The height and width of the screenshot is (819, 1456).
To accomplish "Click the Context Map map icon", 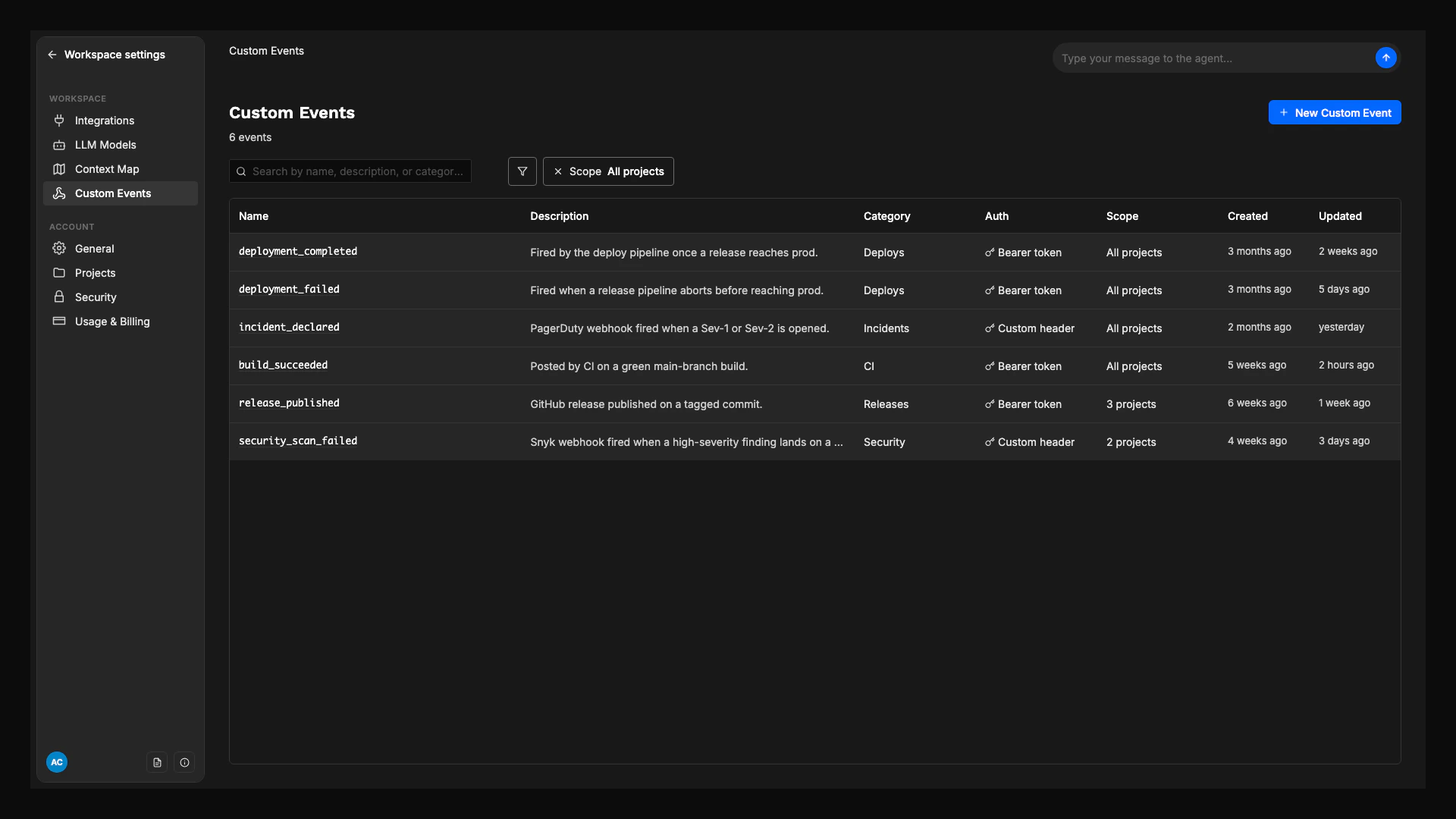I will (59, 169).
